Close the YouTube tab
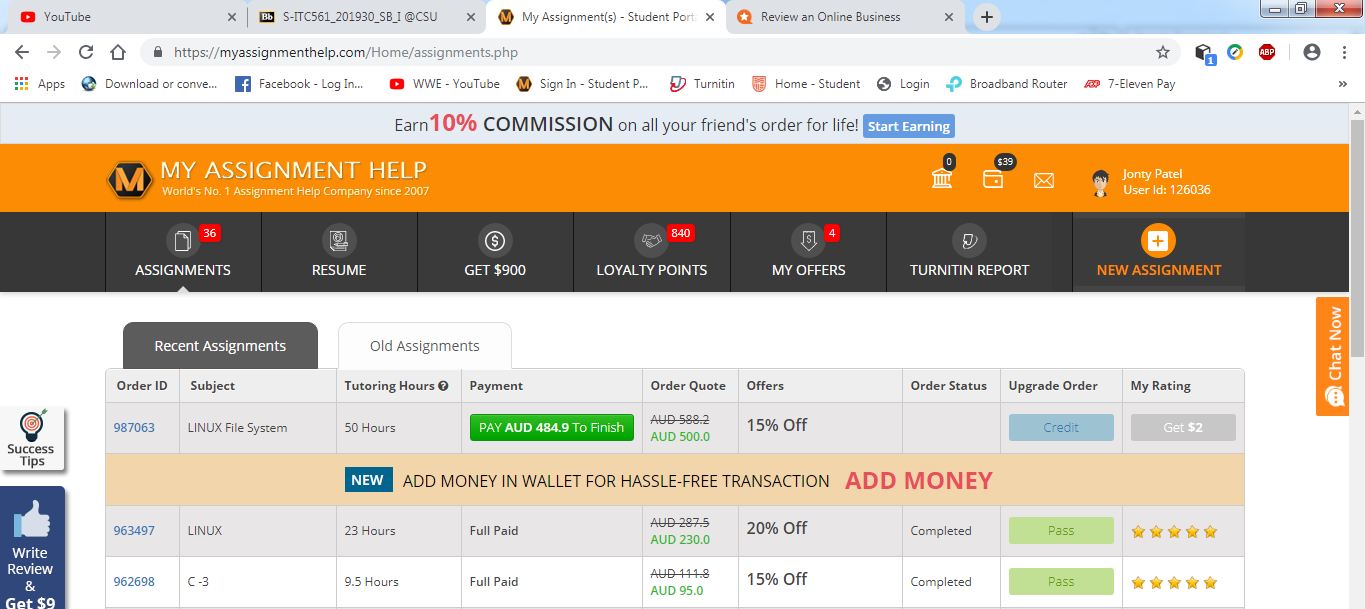 tap(232, 17)
